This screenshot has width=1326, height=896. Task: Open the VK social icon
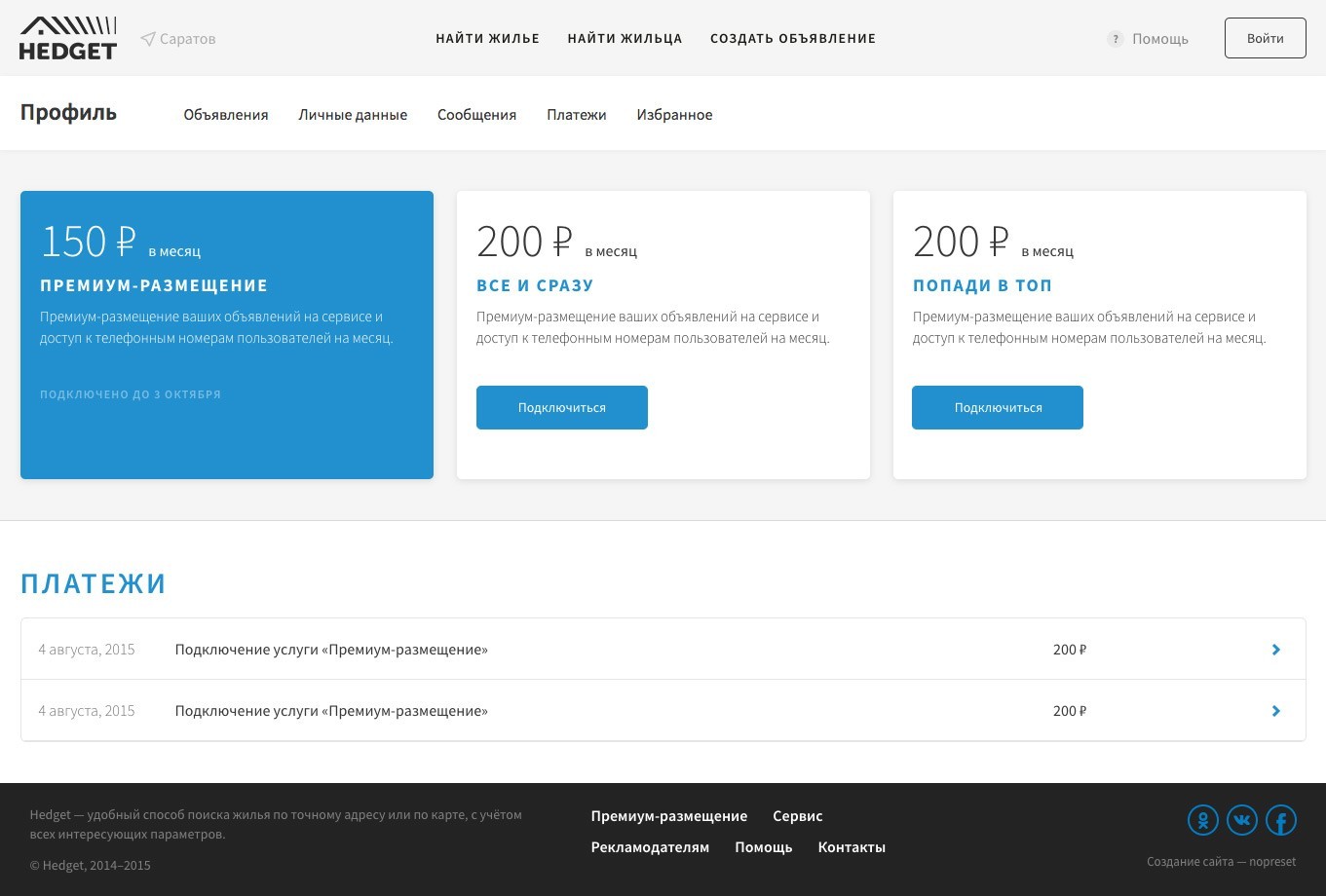click(x=1242, y=820)
